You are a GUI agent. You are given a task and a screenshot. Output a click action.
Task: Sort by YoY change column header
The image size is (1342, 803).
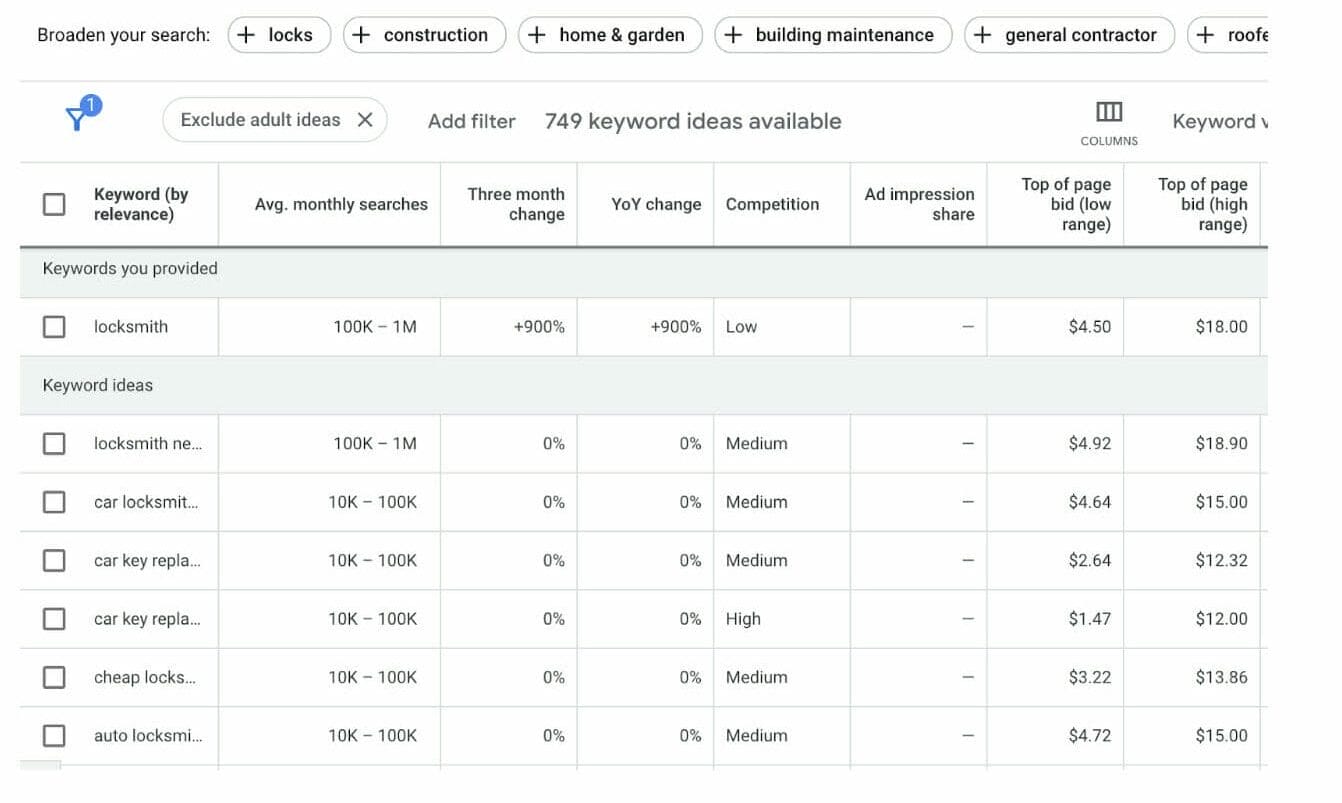pyautogui.click(x=656, y=204)
